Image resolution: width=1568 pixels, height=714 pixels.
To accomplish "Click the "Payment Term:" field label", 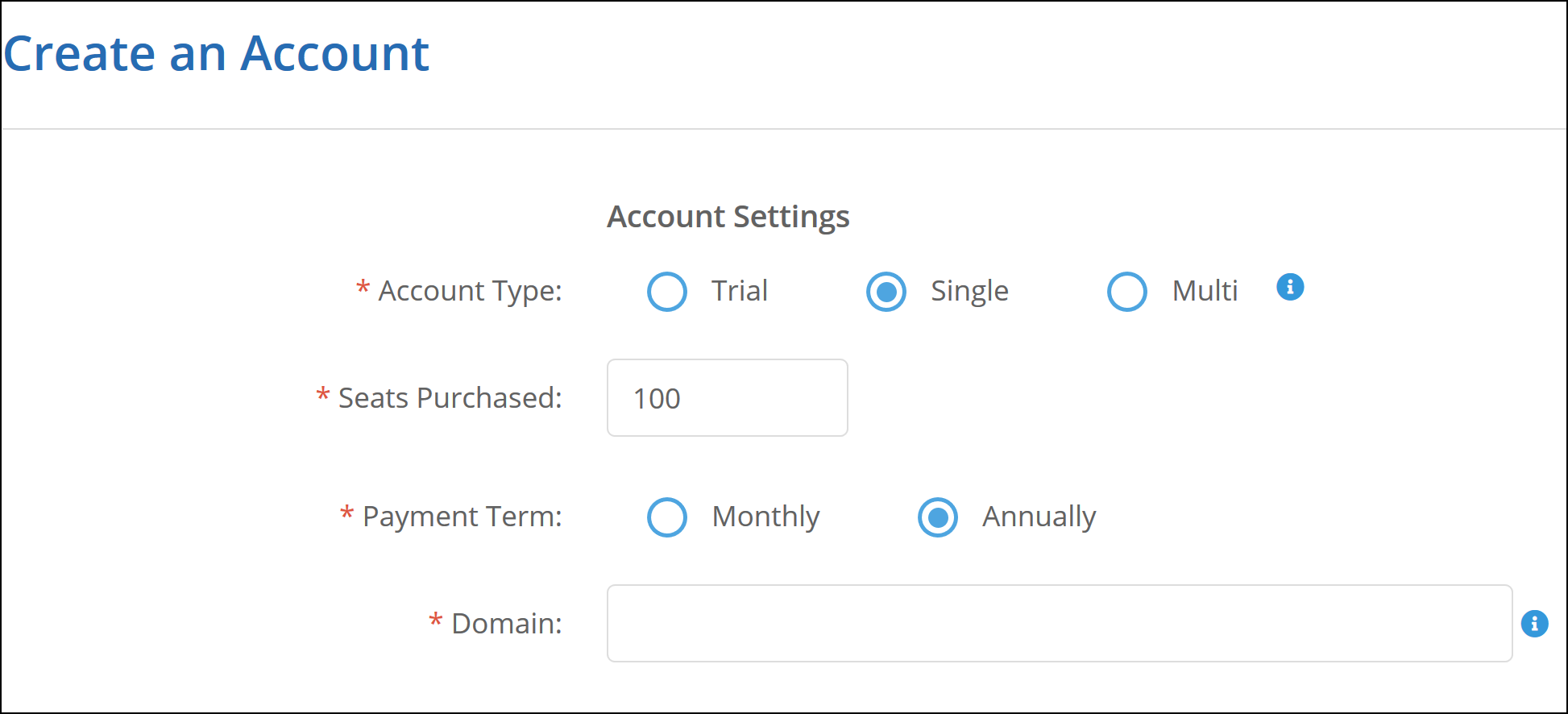I will pos(462,517).
